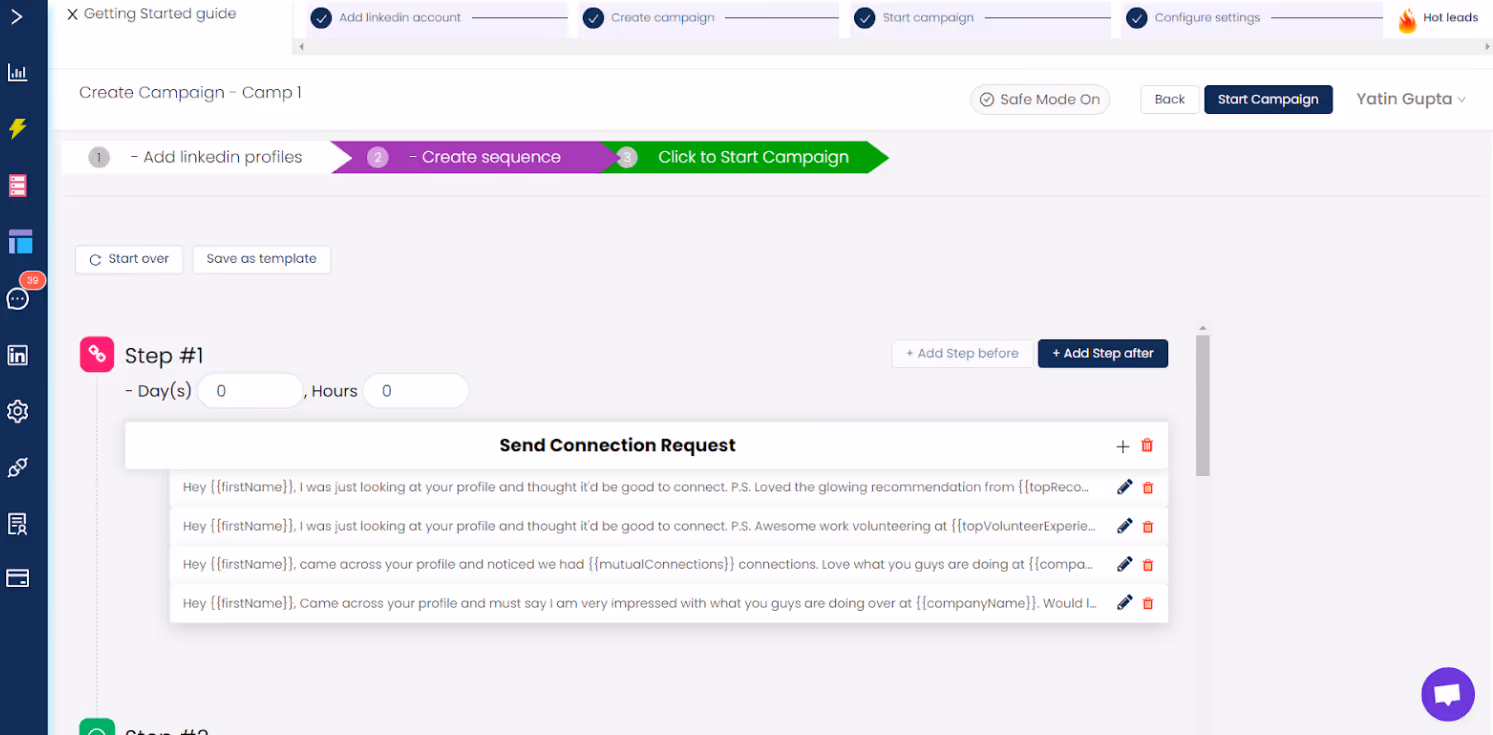Click the LinkedIn icon in the sidebar
Screen dimensions: 1493x735
click(17, 355)
